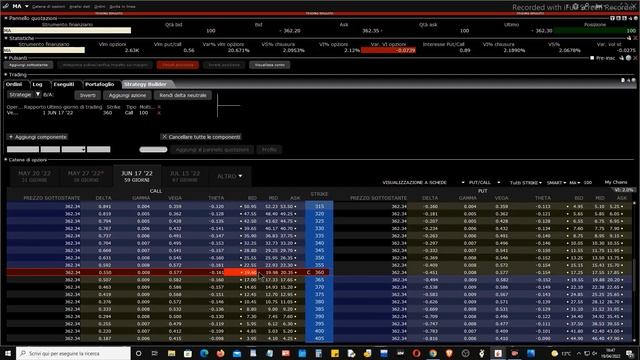Open Brave browser from taskbar
This screenshot has width=640, height=360.
pyautogui.click(x=449, y=353)
